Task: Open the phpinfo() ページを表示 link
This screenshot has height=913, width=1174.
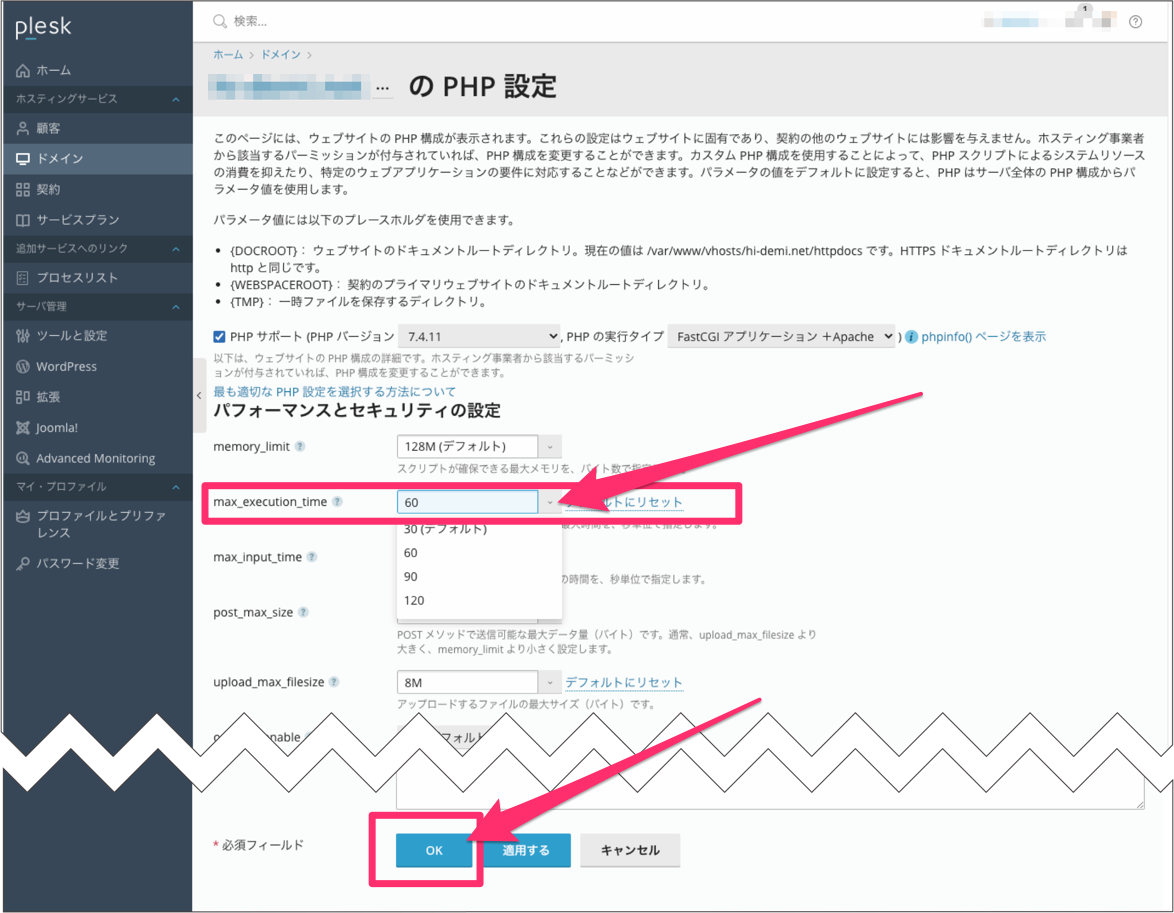Action: coord(983,337)
